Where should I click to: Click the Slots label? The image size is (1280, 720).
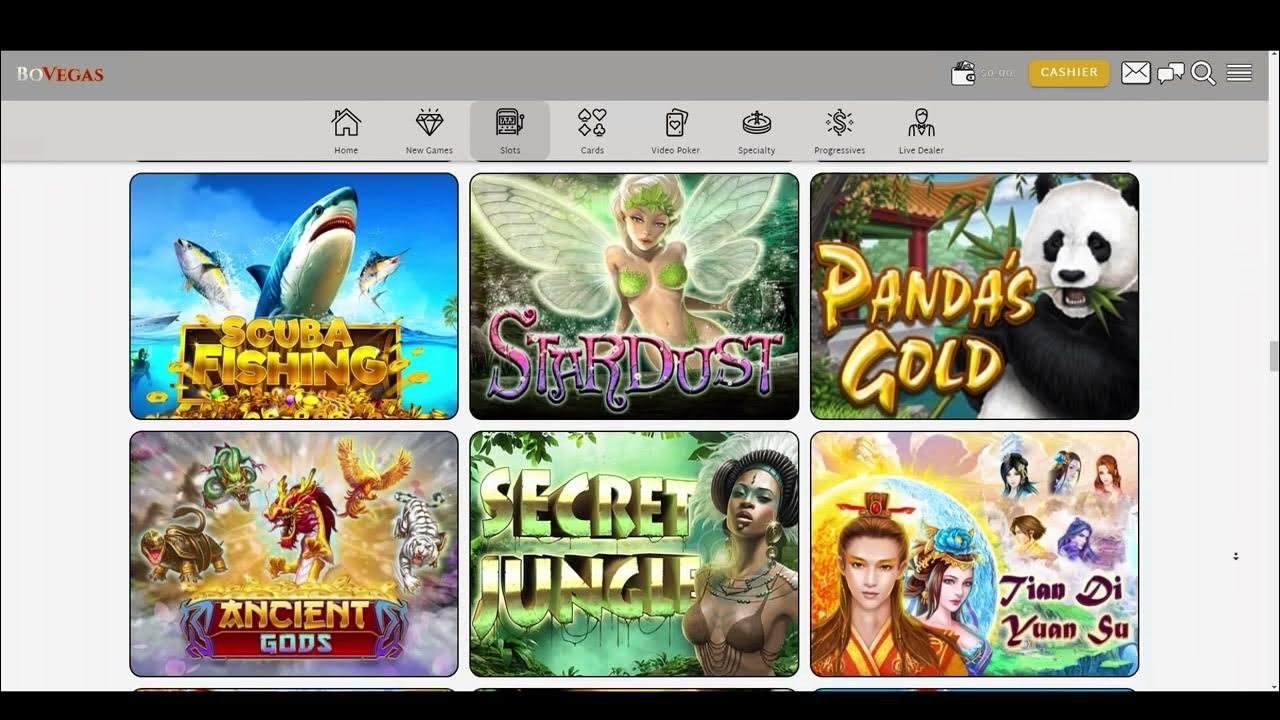tap(510, 151)
